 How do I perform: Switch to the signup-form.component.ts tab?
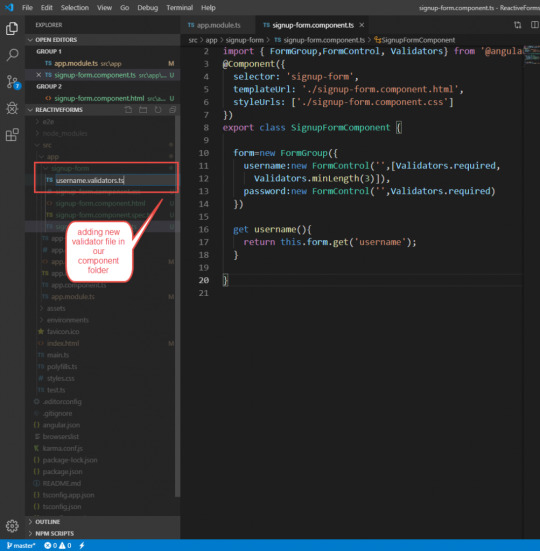[313, 25]
